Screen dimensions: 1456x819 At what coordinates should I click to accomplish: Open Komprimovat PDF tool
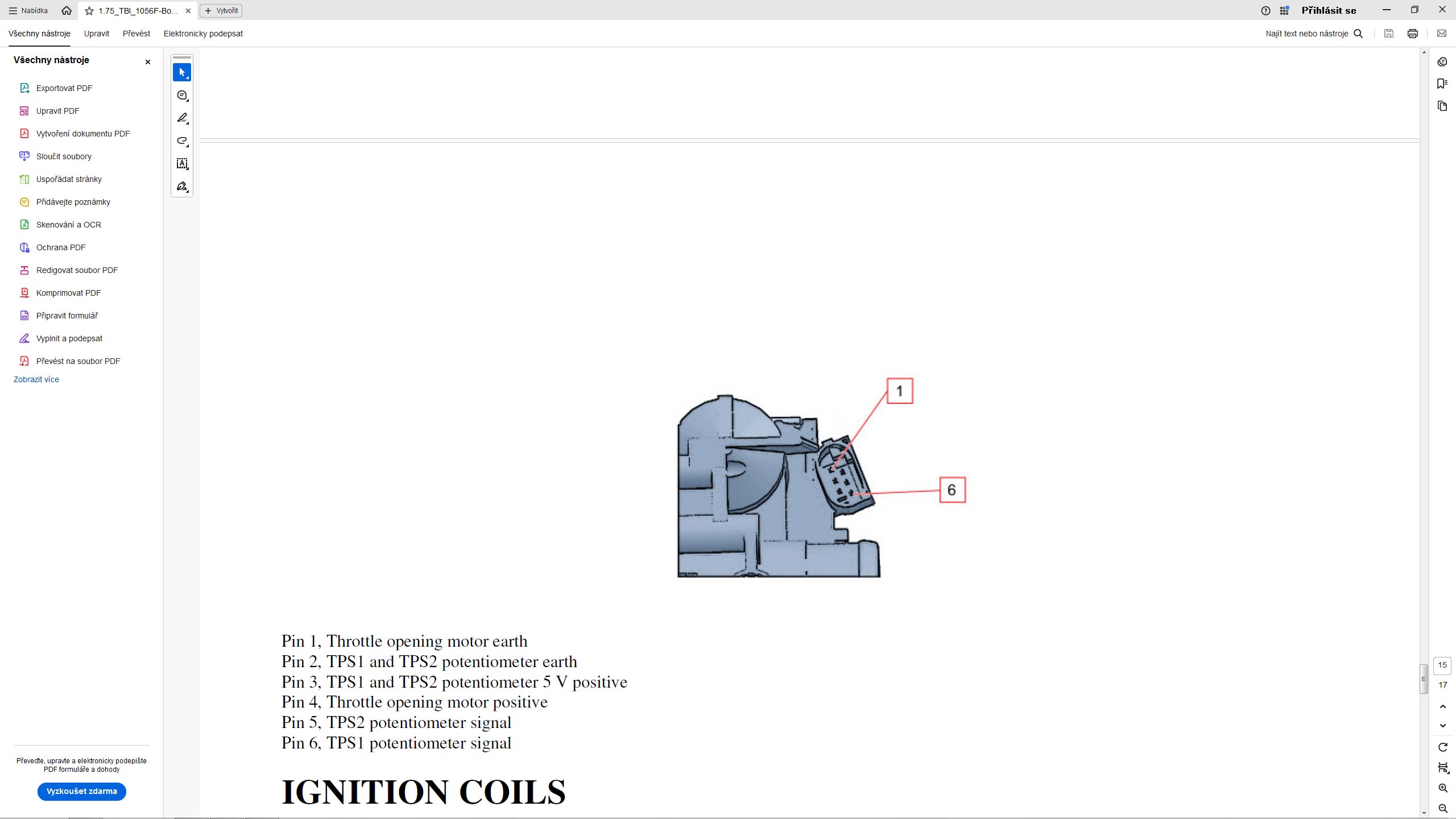coord(68,293)
